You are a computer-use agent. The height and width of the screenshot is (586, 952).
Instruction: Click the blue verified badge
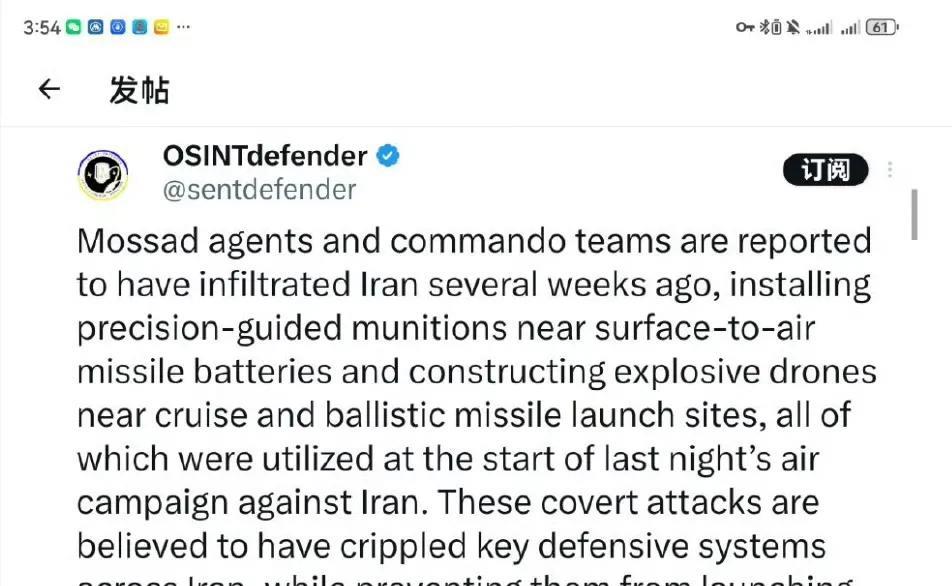pyautogui.click(x=388, y=156)
